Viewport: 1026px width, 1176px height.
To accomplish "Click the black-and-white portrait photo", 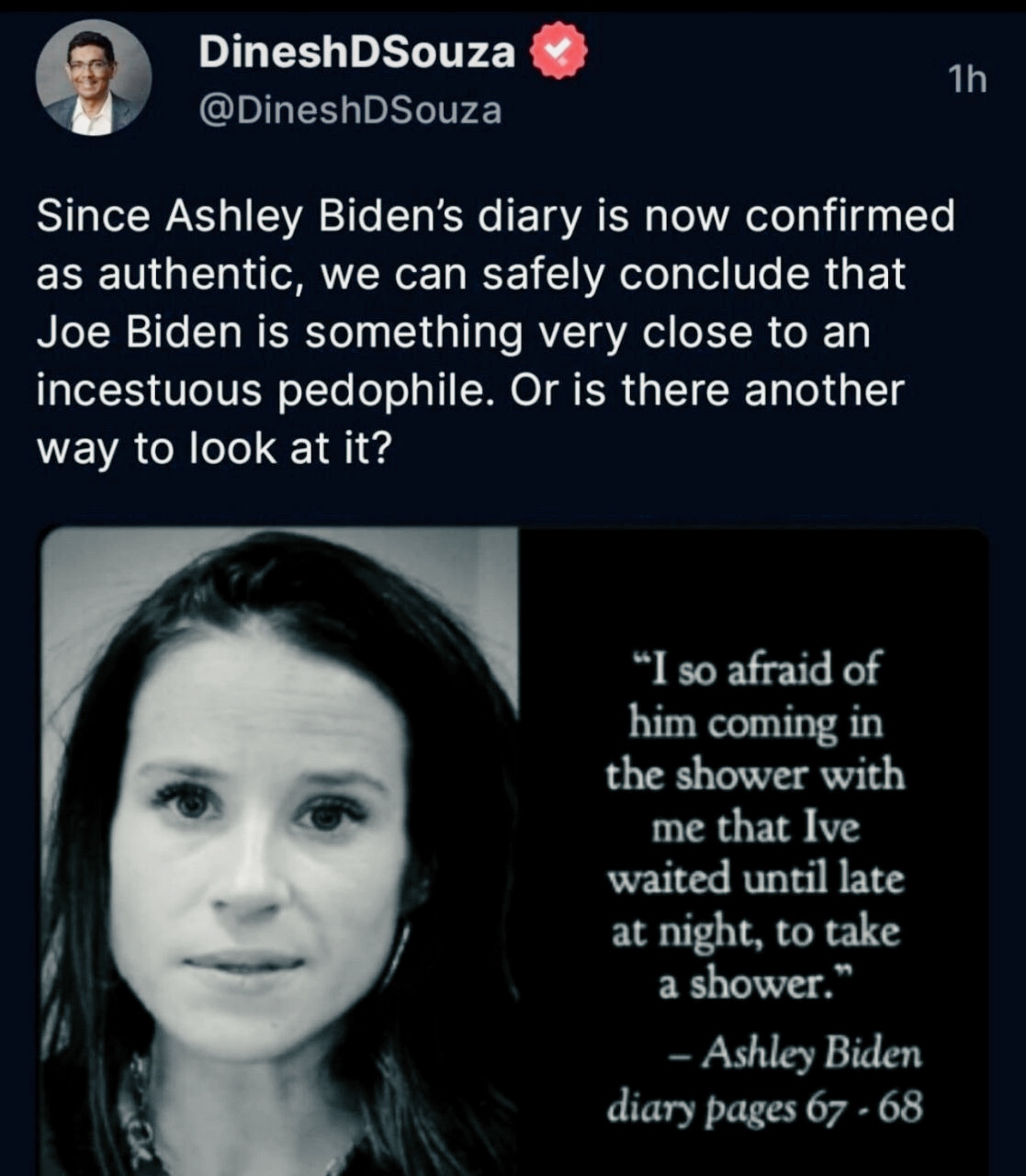I will [279, 852].
